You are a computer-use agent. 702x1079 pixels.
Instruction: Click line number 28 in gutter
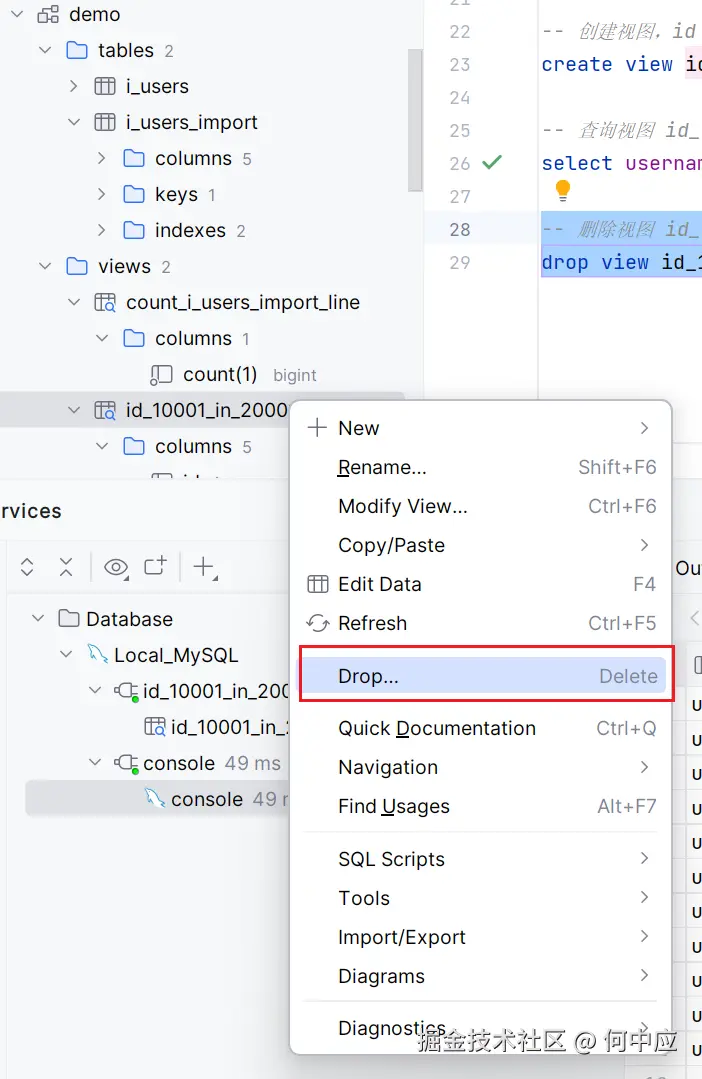click(460, 229)
